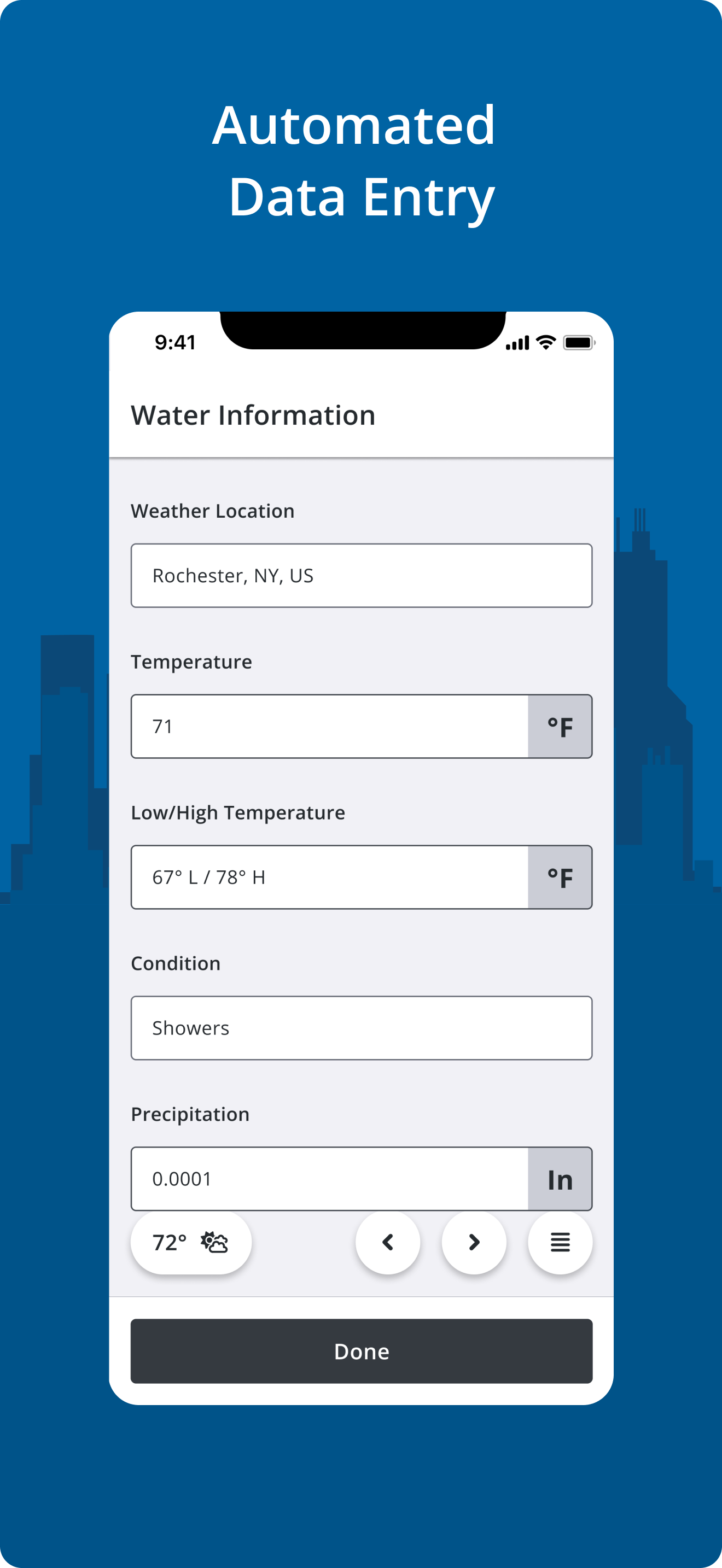The image size is (722, 1568).
Task: Tap the In unit on Precipitation field
Action: 560,1179
